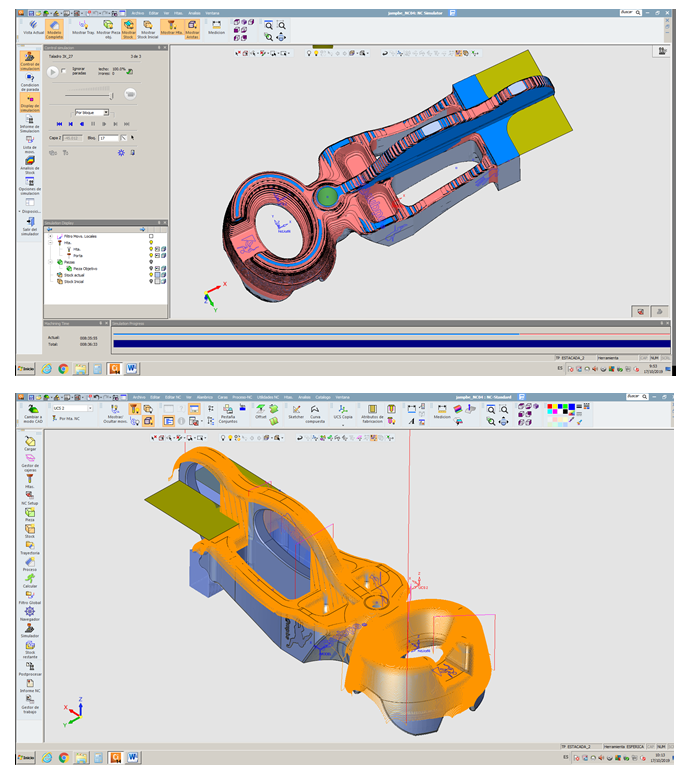This screenshot has width=682, height=773.
Task: Open Editar NC menu in NC-Standard window
Action: point(173,397)
